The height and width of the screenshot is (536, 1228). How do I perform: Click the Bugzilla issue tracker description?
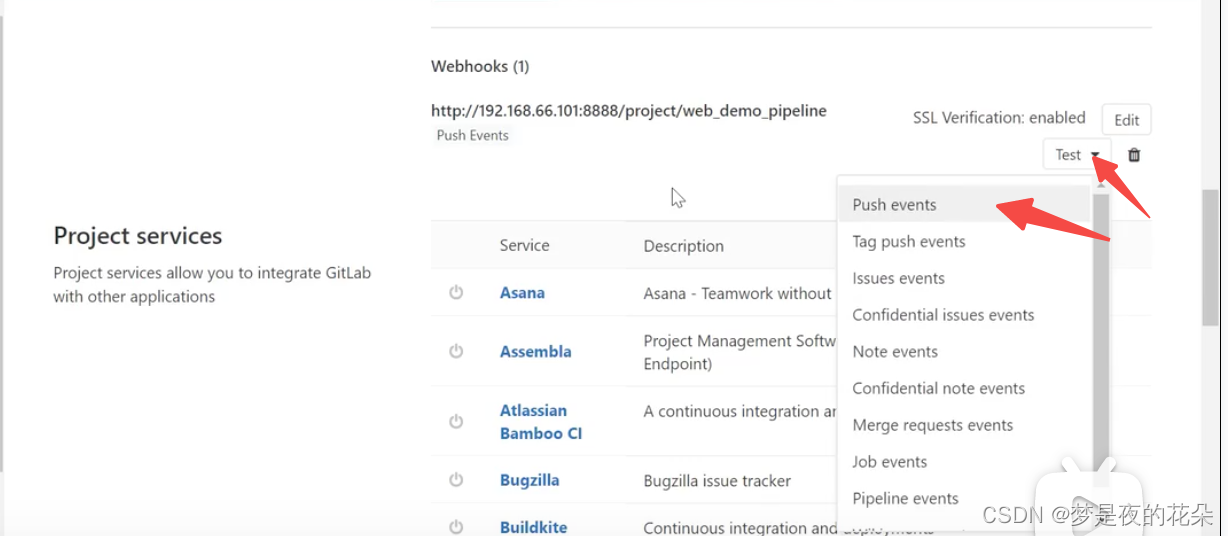(x=718, y=481)
